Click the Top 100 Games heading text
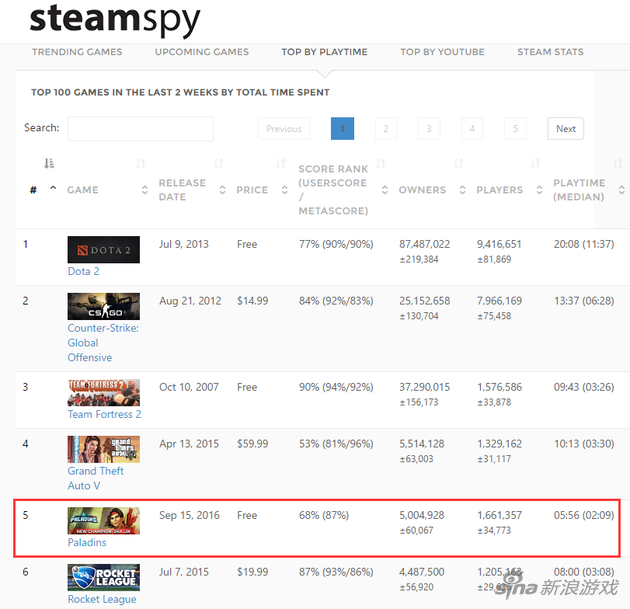 tap(180, 92)
